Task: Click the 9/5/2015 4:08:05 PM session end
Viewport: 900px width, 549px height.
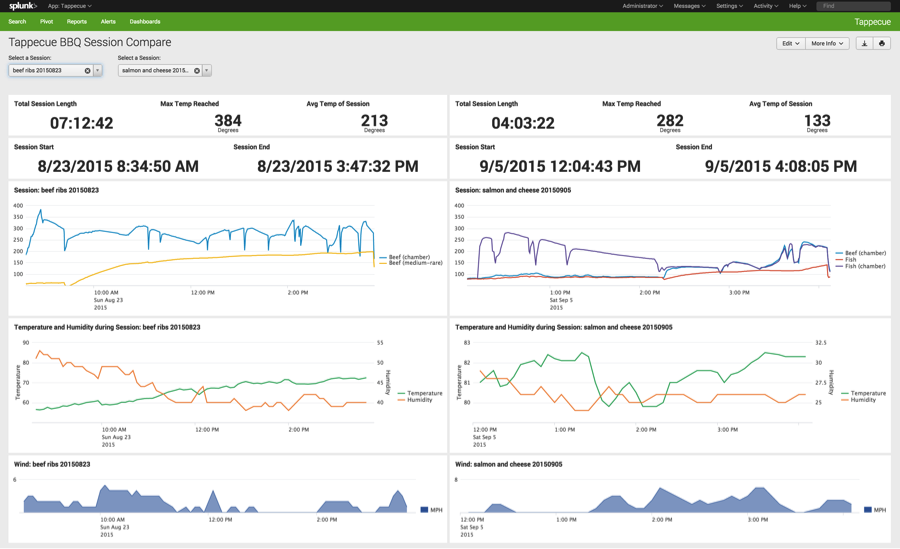Action: click(781, 167)
